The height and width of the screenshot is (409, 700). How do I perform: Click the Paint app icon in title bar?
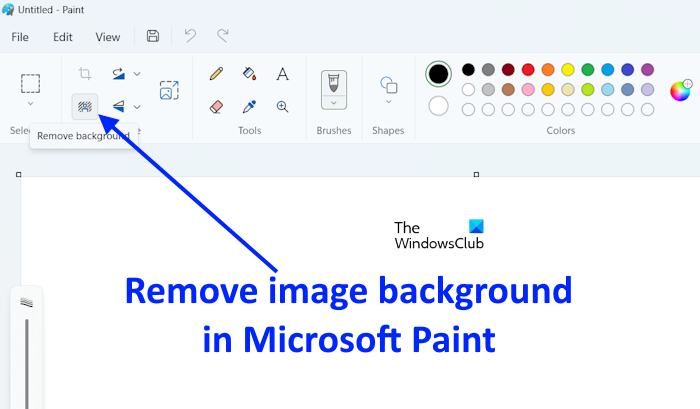coord(8,9)
